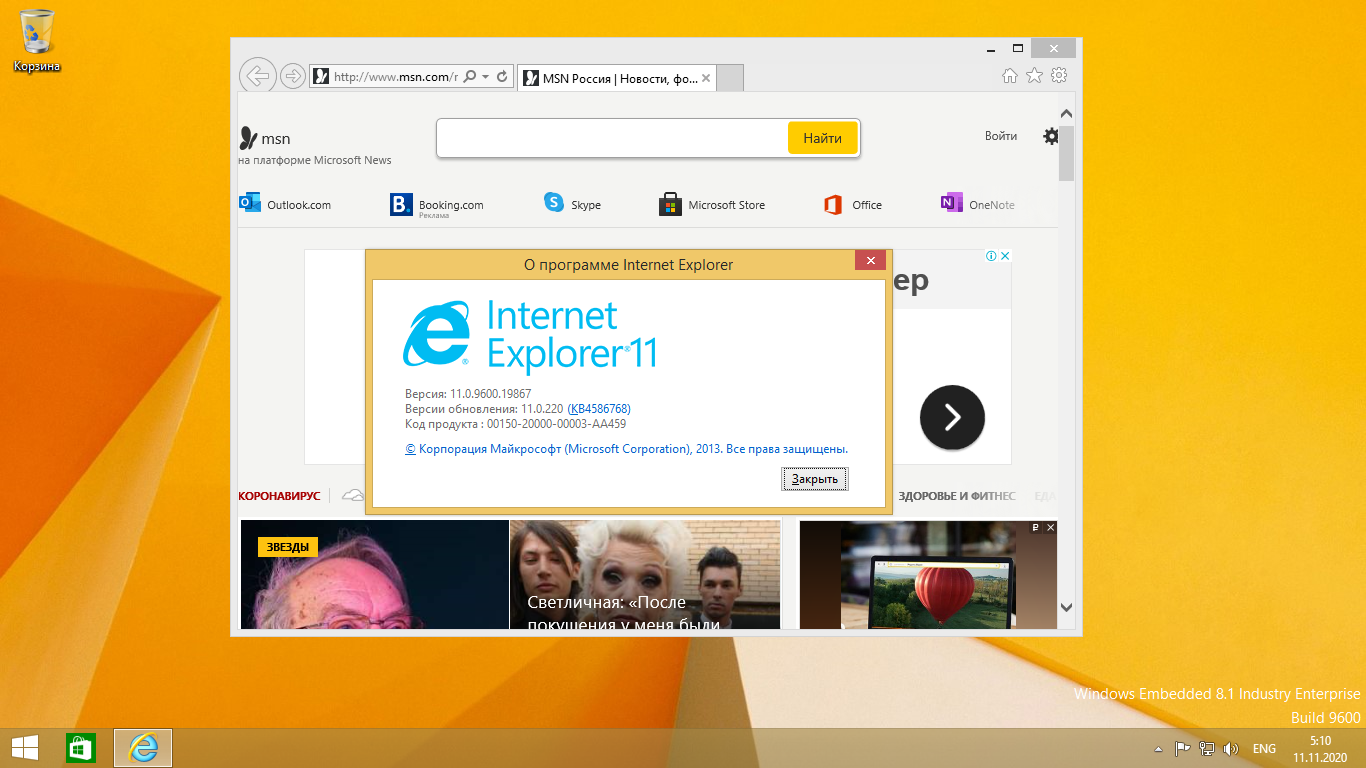Open the OneNote shortcut

(x=978, y=204)
